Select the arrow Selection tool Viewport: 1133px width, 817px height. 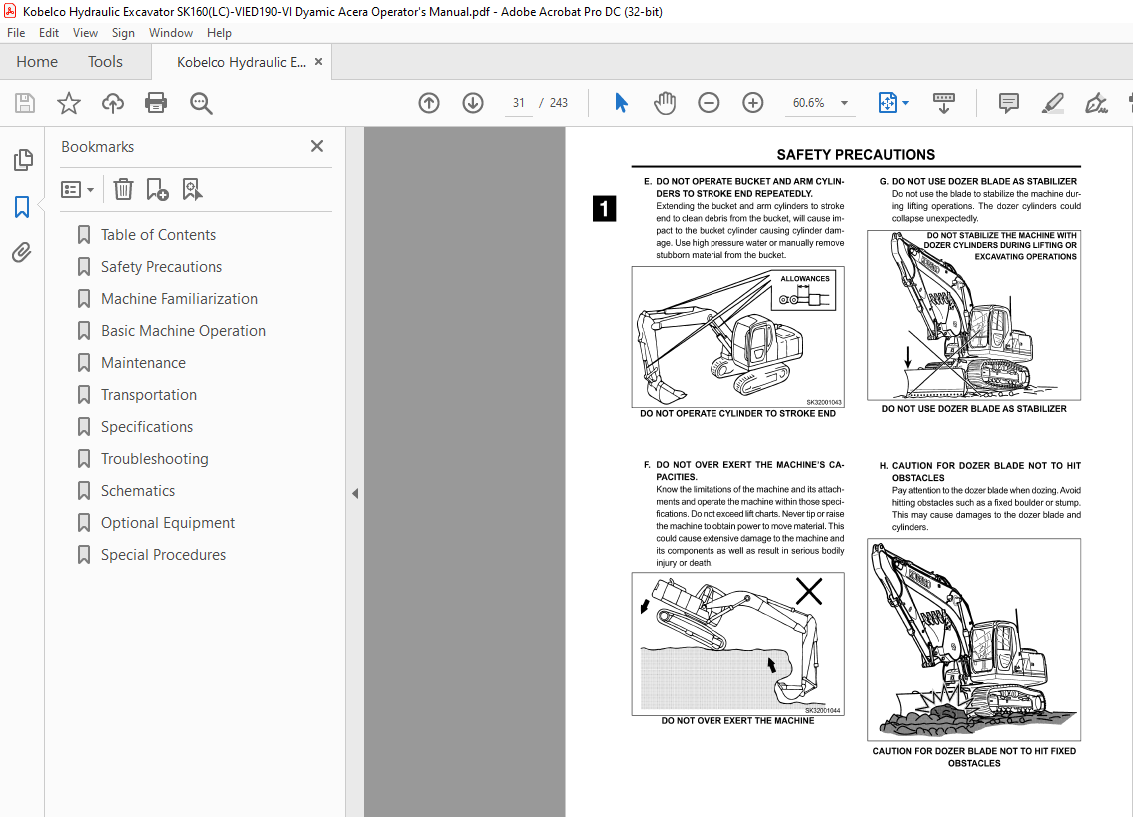pyautogui.click(x=621, y=103)
